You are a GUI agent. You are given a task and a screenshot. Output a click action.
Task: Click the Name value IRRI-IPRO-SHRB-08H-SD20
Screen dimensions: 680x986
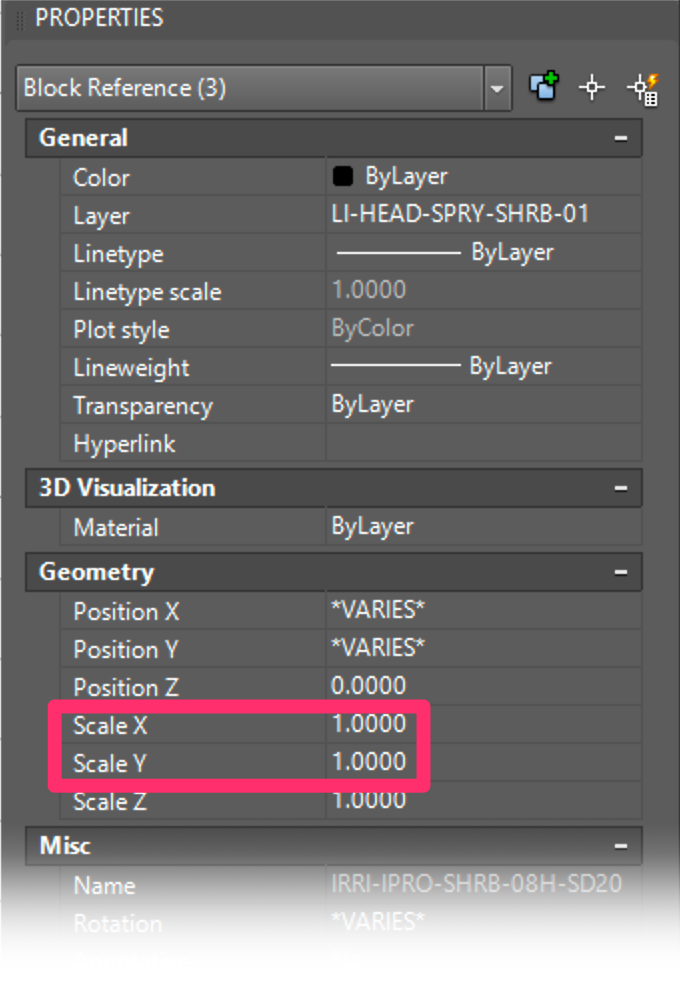pos(476,884)
